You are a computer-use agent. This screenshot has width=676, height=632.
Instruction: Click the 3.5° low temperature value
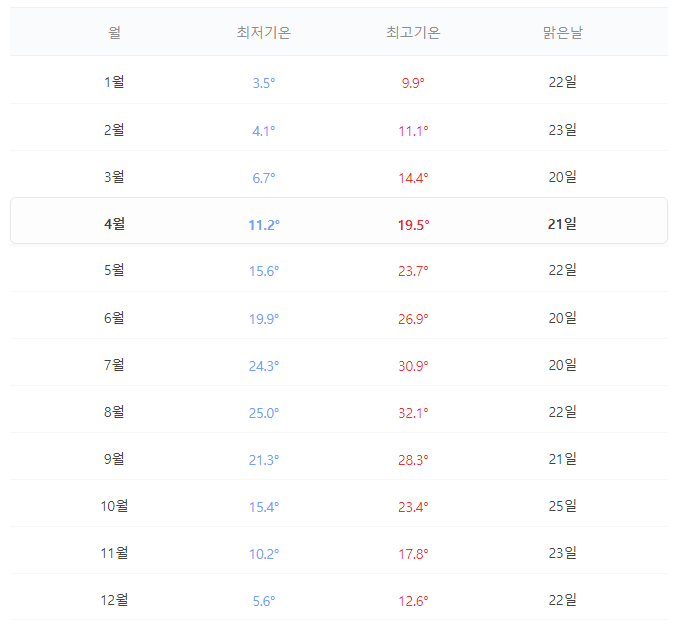click(264, 83)
